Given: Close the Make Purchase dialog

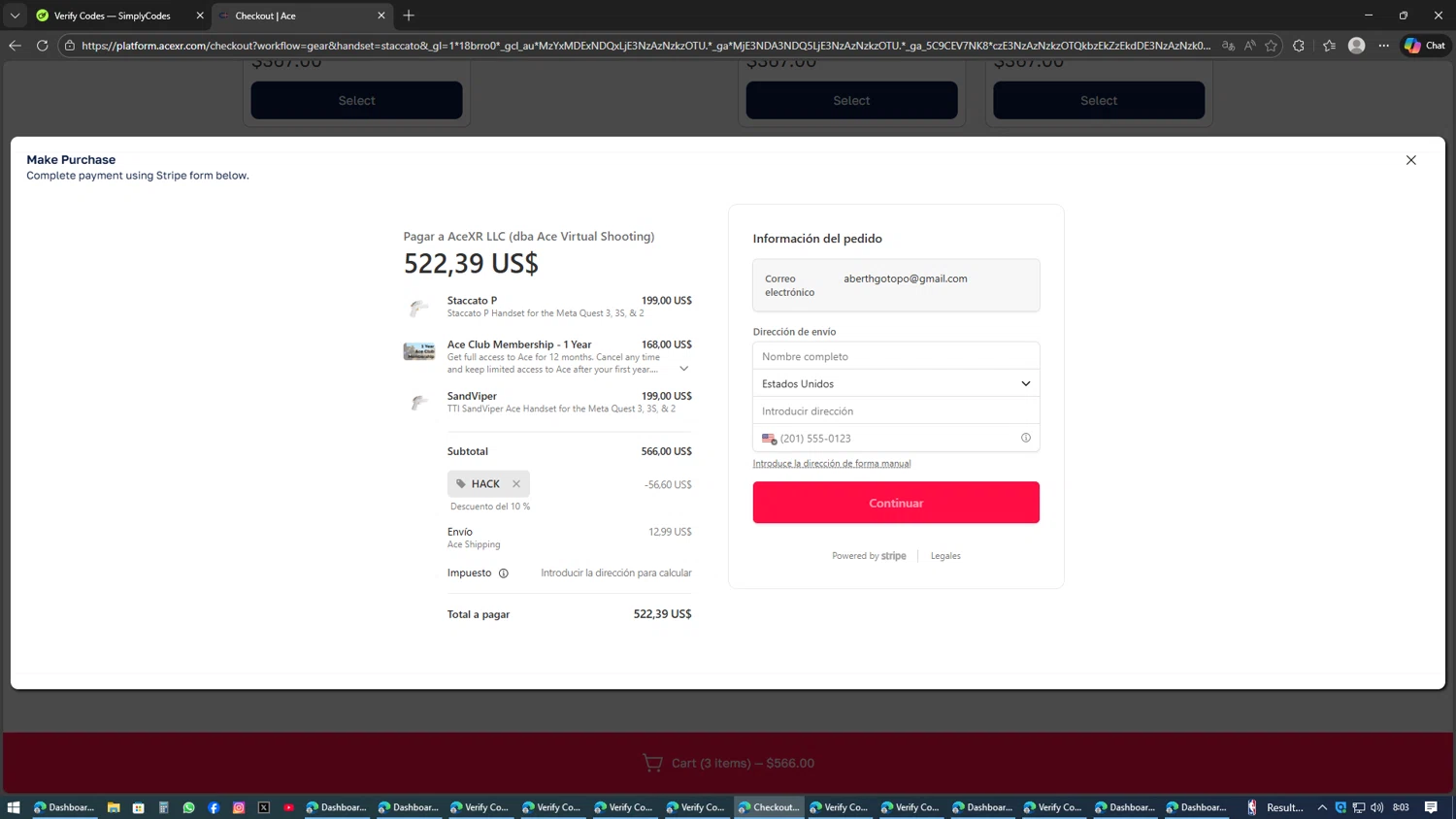Looking at the screenshot, I should (x=1410, y=160).
